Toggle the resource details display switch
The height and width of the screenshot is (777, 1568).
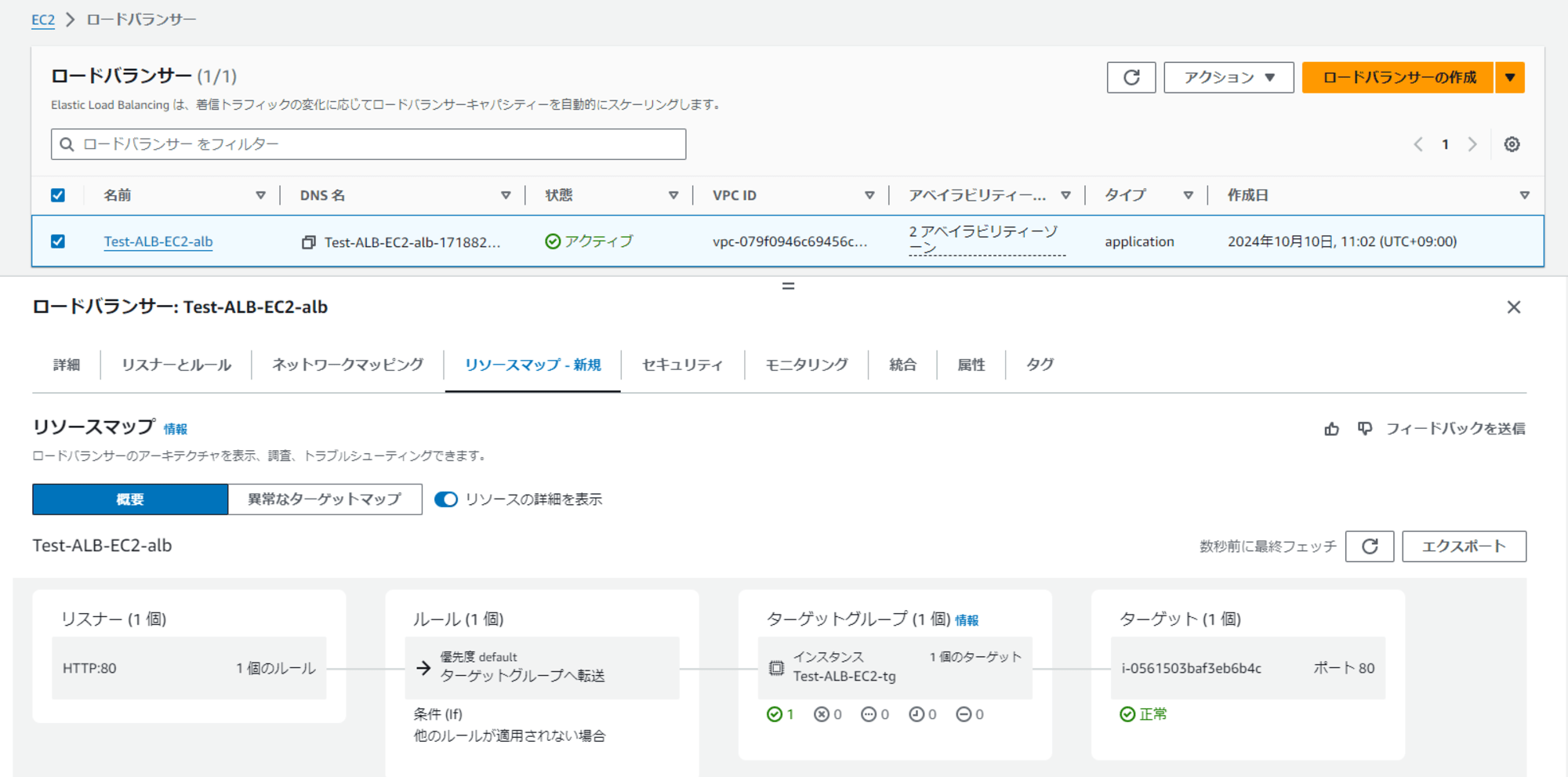[446, 499]
